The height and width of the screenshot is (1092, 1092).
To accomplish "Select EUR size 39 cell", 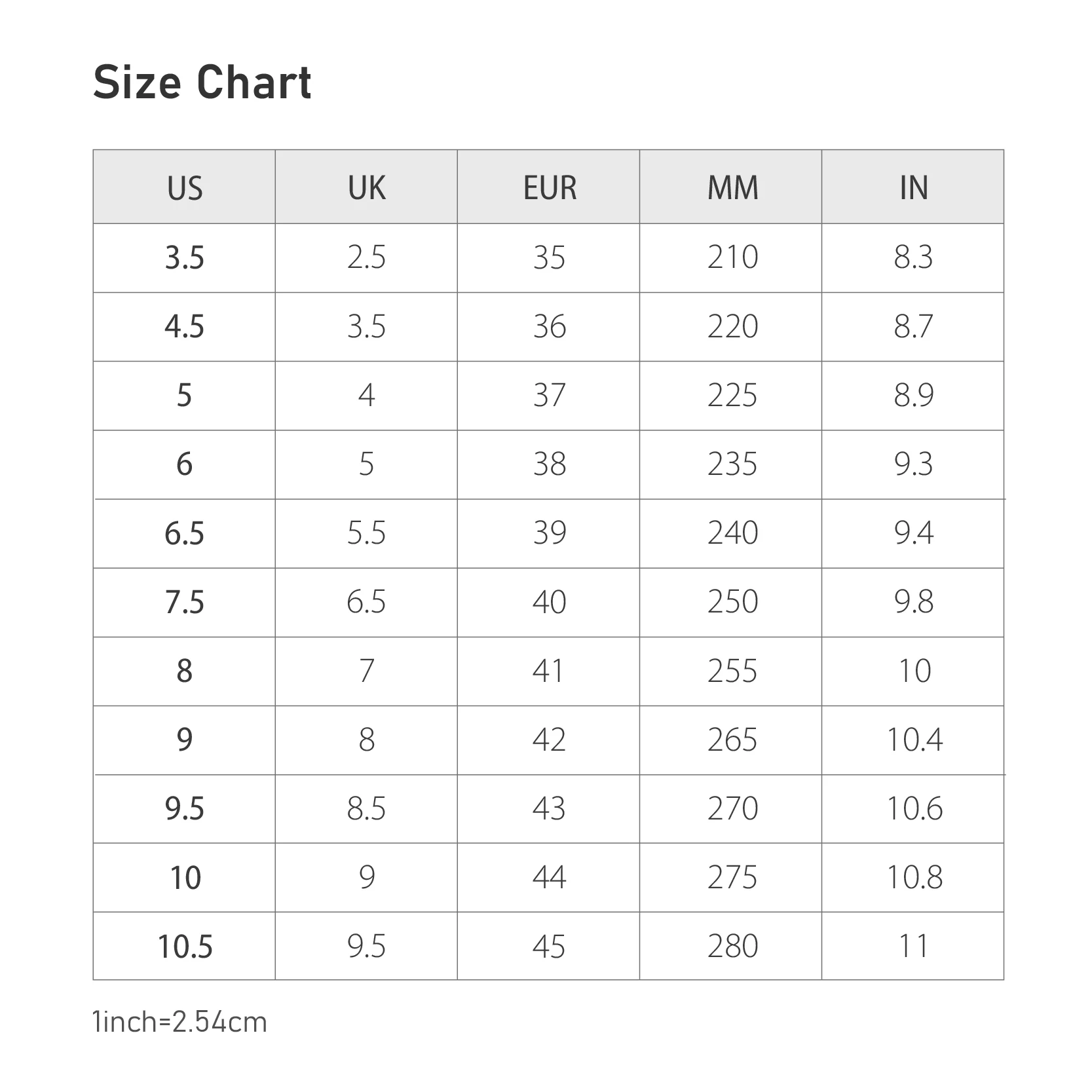I will tap(549, 533).
